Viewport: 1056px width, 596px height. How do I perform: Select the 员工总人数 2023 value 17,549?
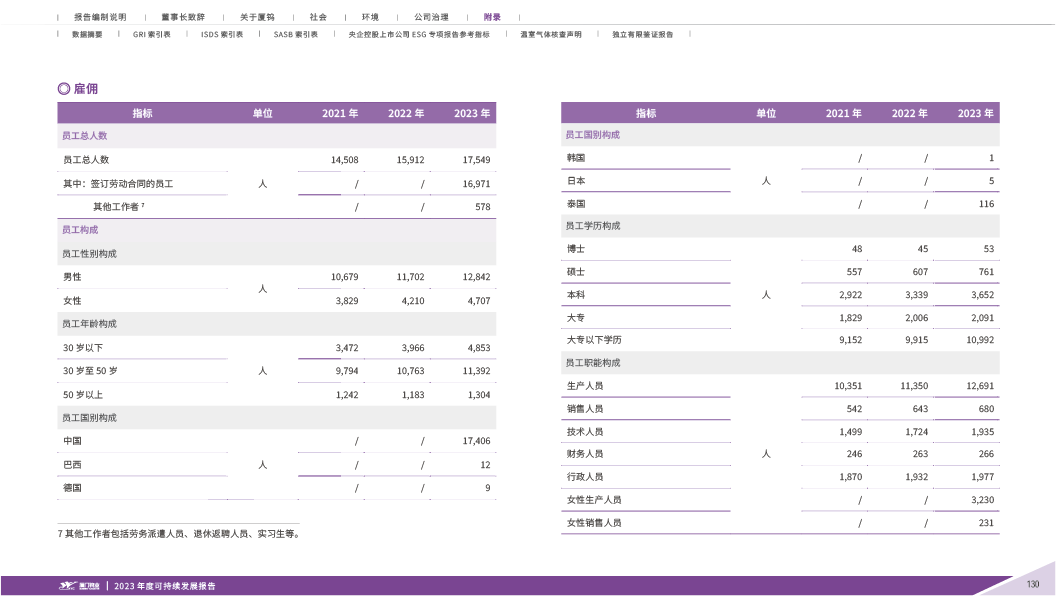click(x=475, y=160)
